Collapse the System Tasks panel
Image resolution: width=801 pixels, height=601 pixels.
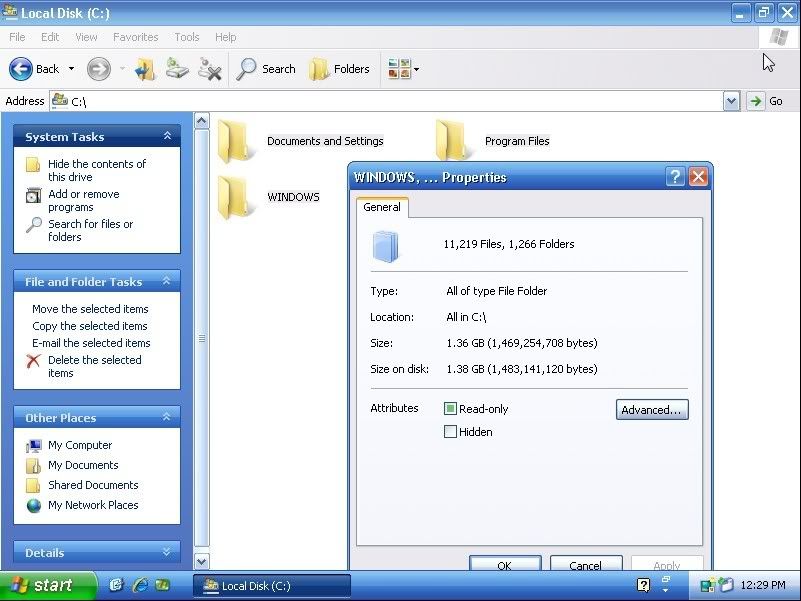pyautogui.click(x=167, y=136)
